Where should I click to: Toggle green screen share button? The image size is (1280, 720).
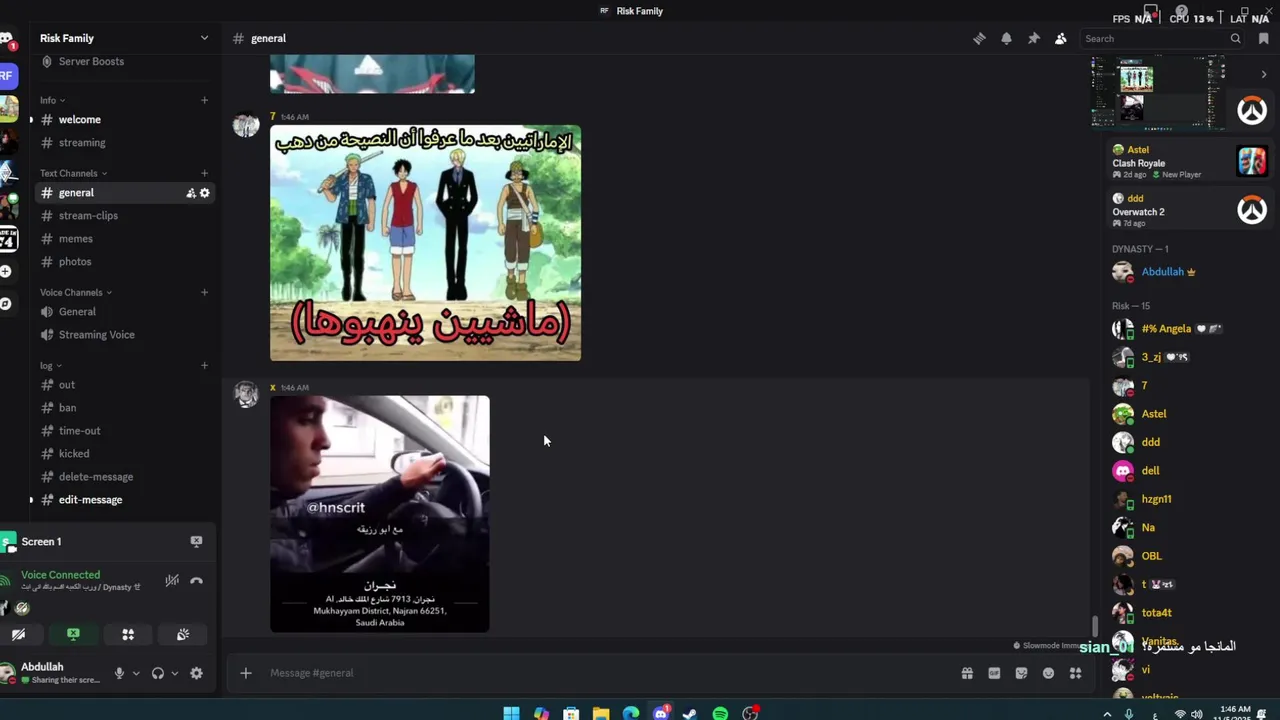click(73, 634)
